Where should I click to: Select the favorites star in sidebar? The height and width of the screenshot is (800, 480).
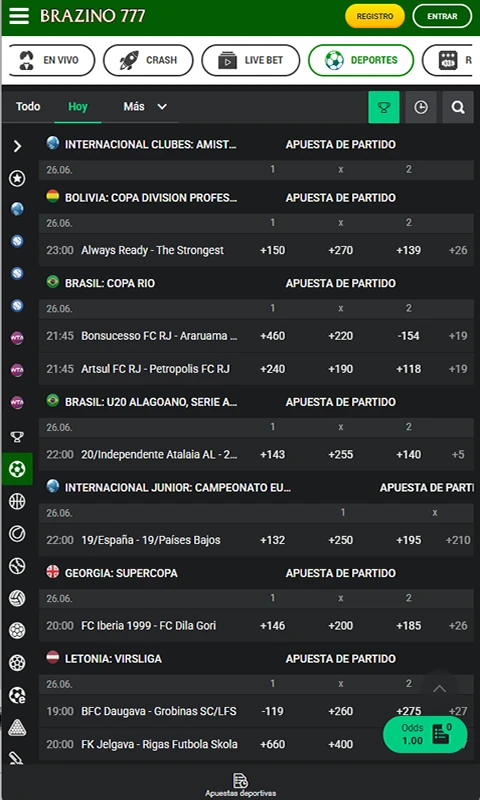[17, 178]
